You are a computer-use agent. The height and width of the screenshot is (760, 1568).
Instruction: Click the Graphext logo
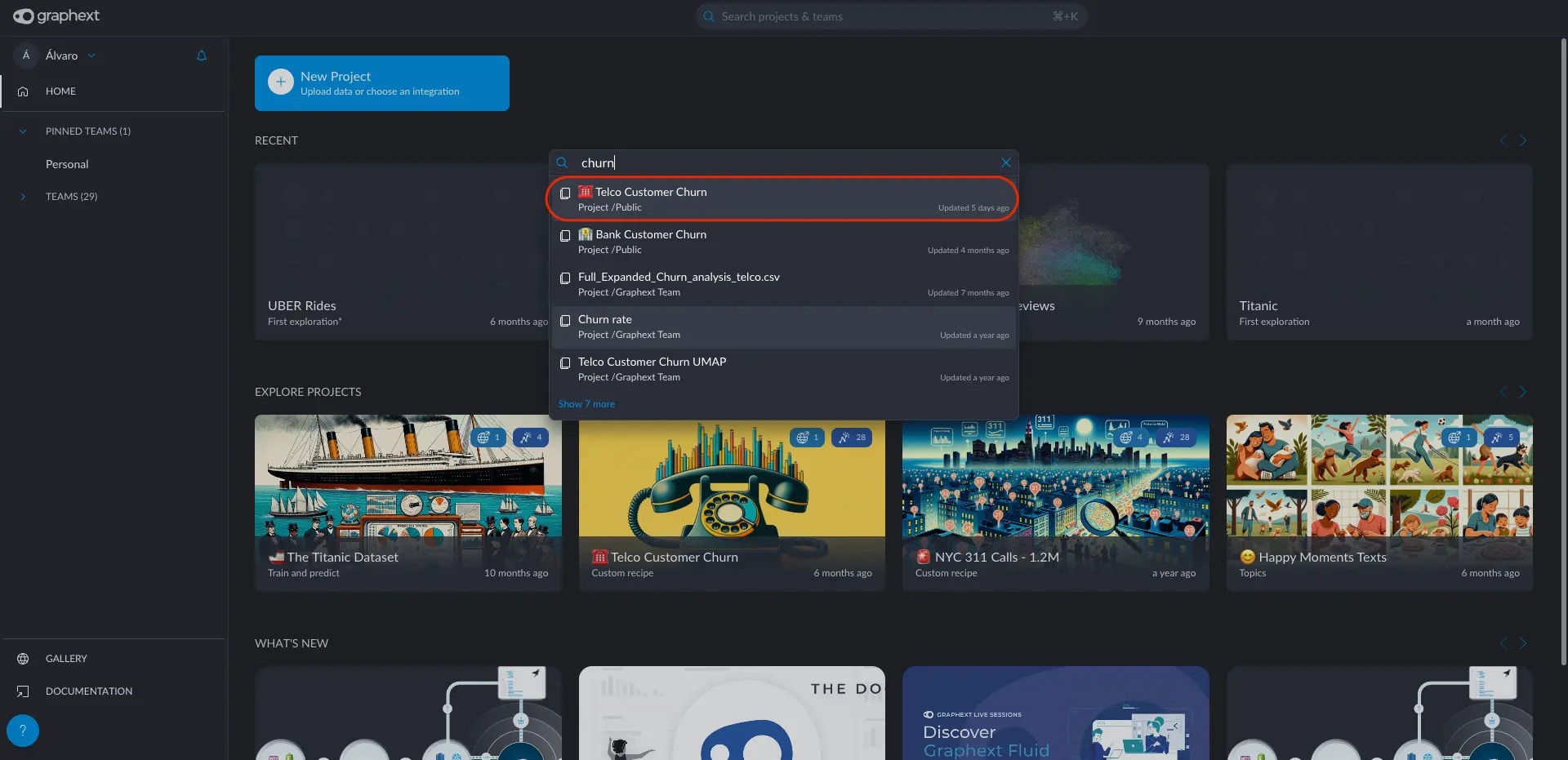[x=56, y=16]
